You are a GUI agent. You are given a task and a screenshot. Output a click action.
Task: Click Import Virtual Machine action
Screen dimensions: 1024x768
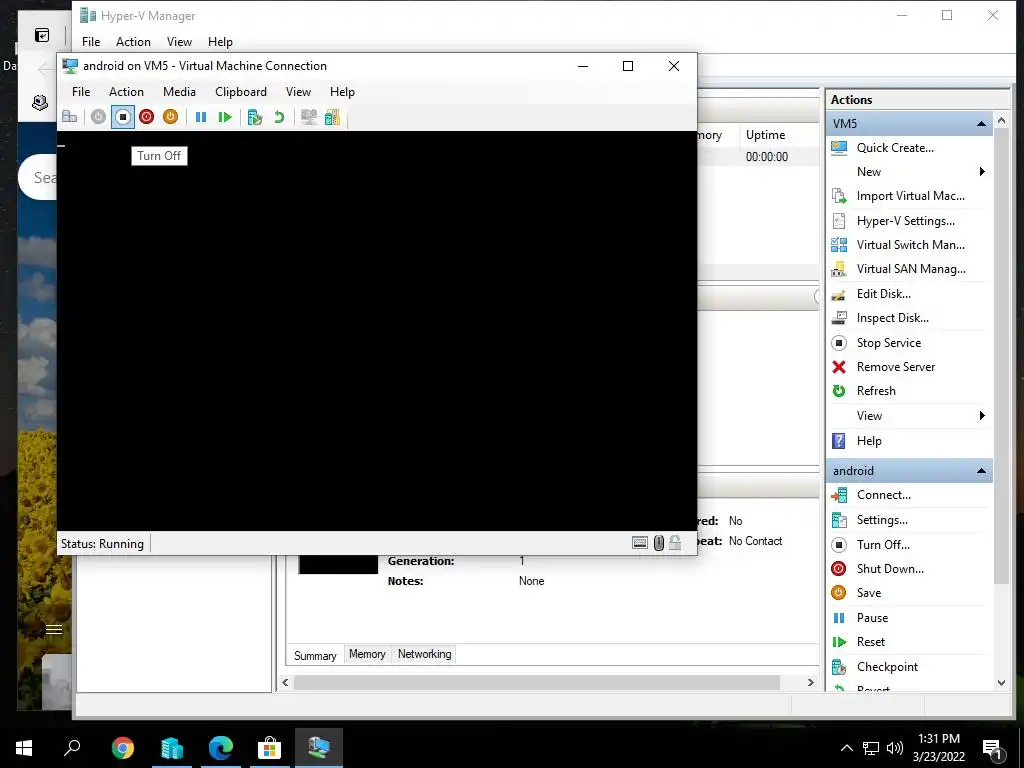point(910,196)
